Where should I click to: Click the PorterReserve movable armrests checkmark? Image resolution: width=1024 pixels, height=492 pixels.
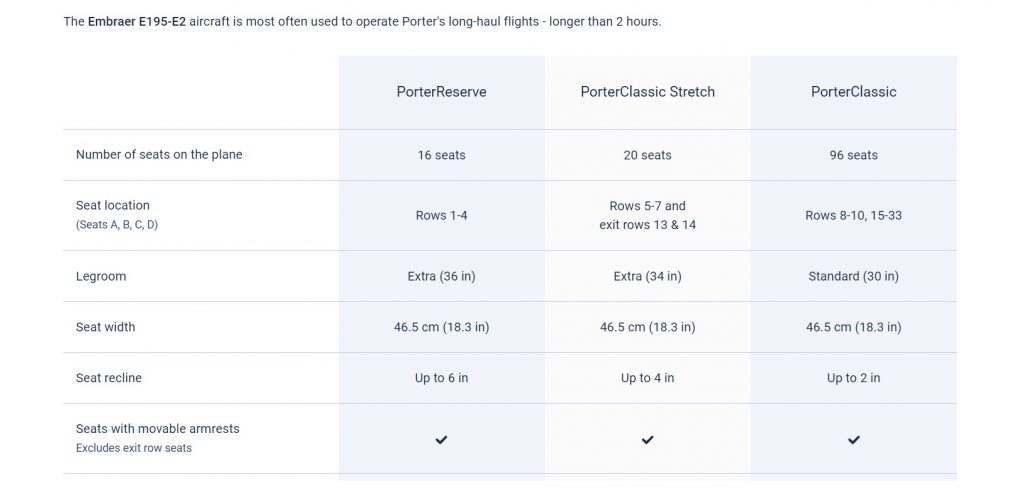pos(441,439)
